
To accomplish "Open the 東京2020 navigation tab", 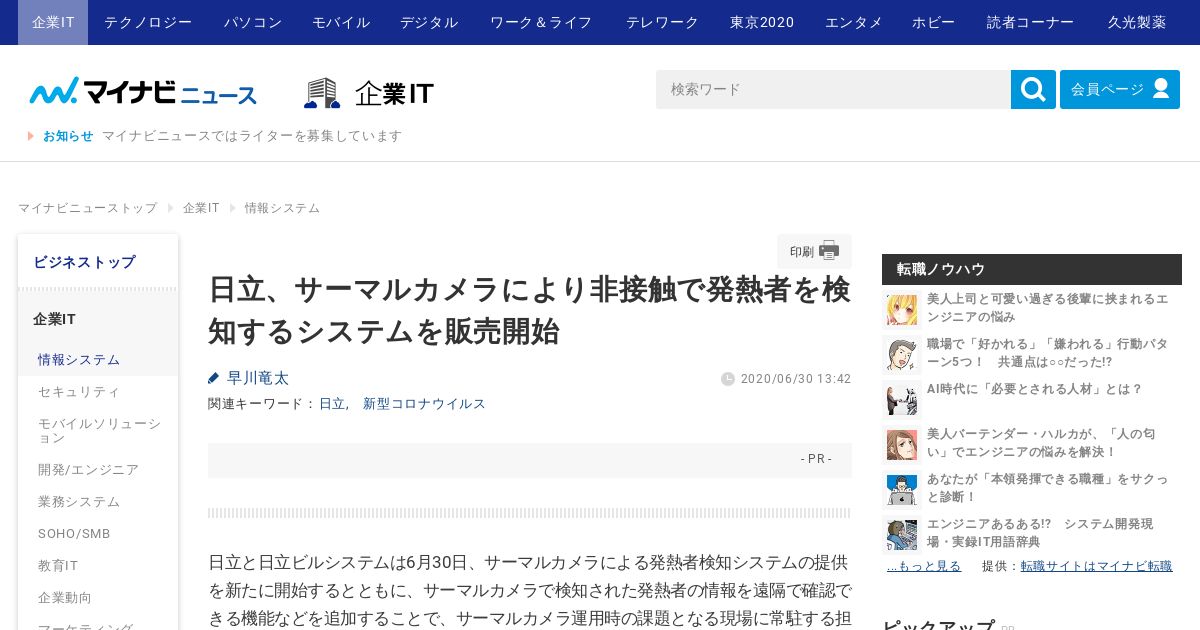I will coord(762,22).
